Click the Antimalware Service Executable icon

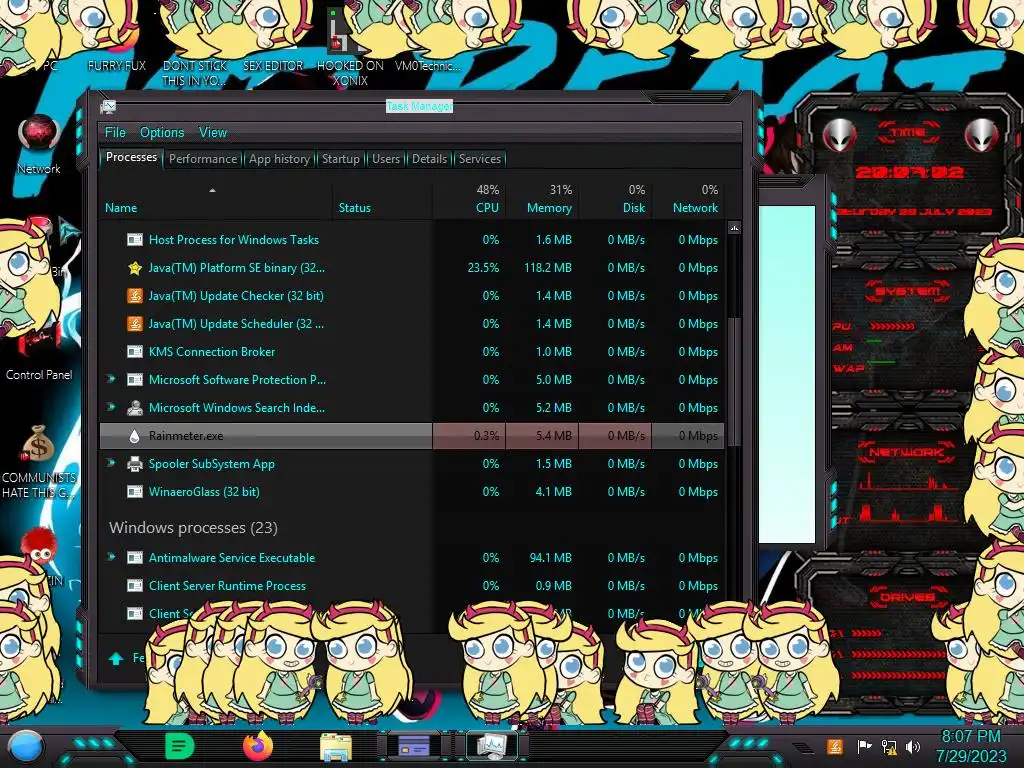(135, 558)
